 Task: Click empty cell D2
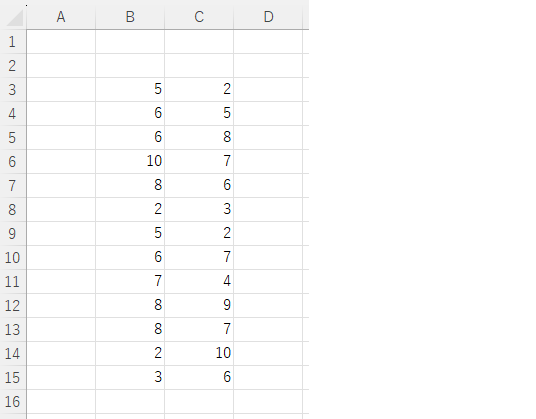[x=268, y=66]
